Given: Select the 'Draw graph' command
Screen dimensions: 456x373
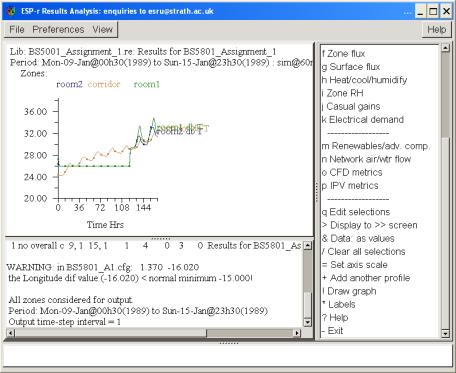Looking at the screenshot, I should tap(349, 291).
